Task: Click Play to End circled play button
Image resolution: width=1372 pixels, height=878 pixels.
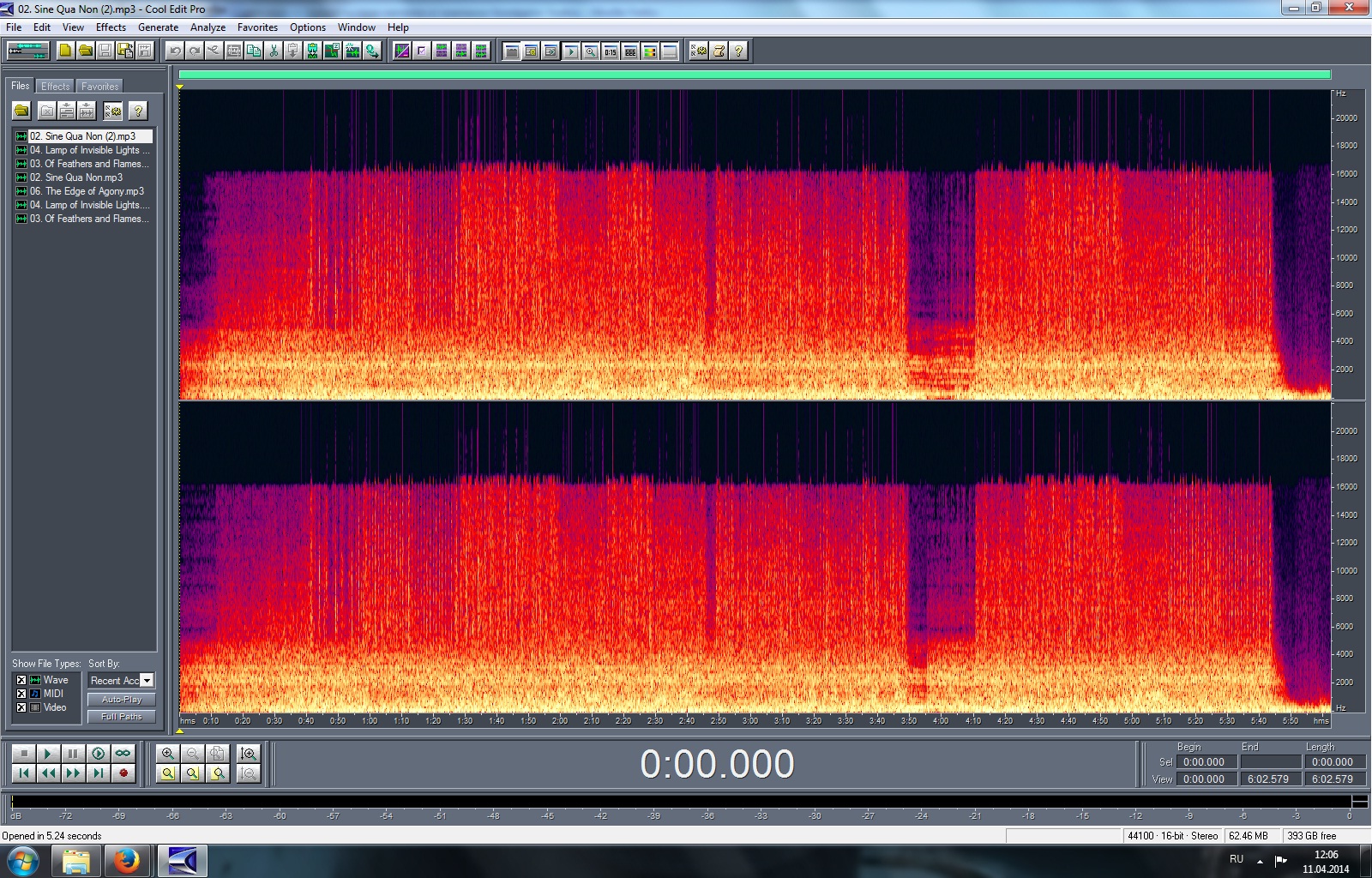Action: (x=99, y=754)
